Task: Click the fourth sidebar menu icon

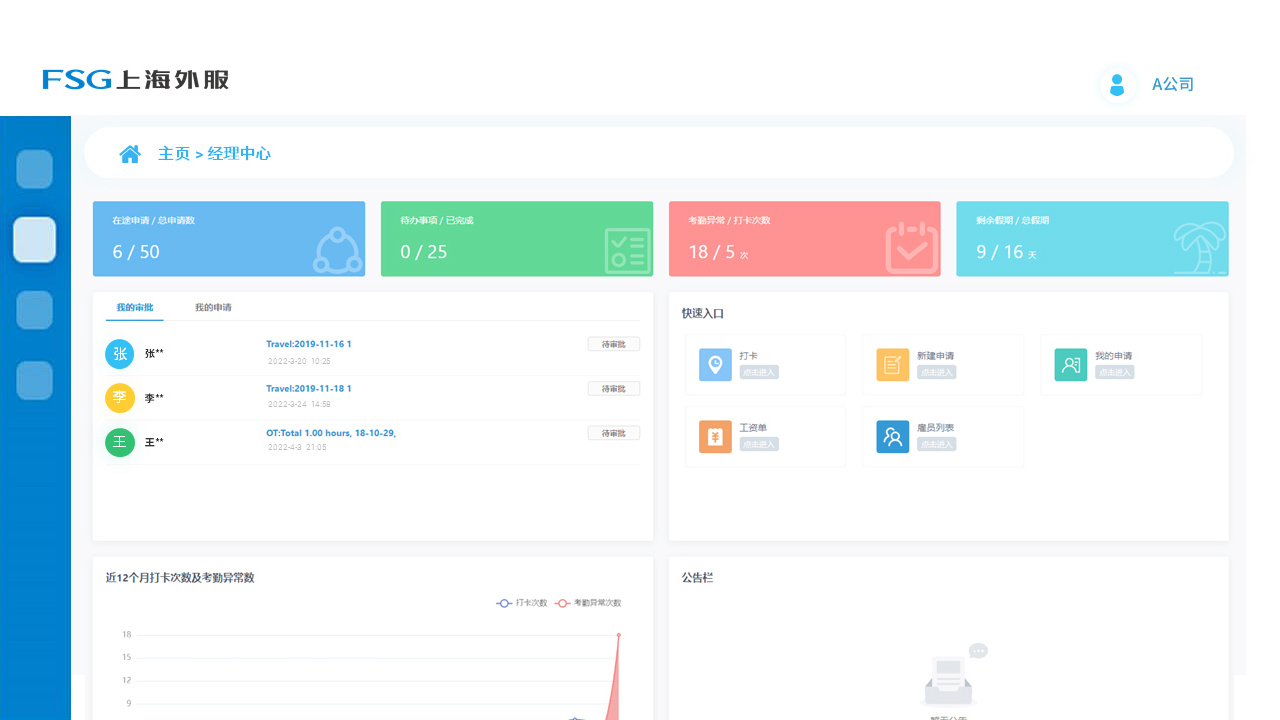Action: tap(34, 381)
